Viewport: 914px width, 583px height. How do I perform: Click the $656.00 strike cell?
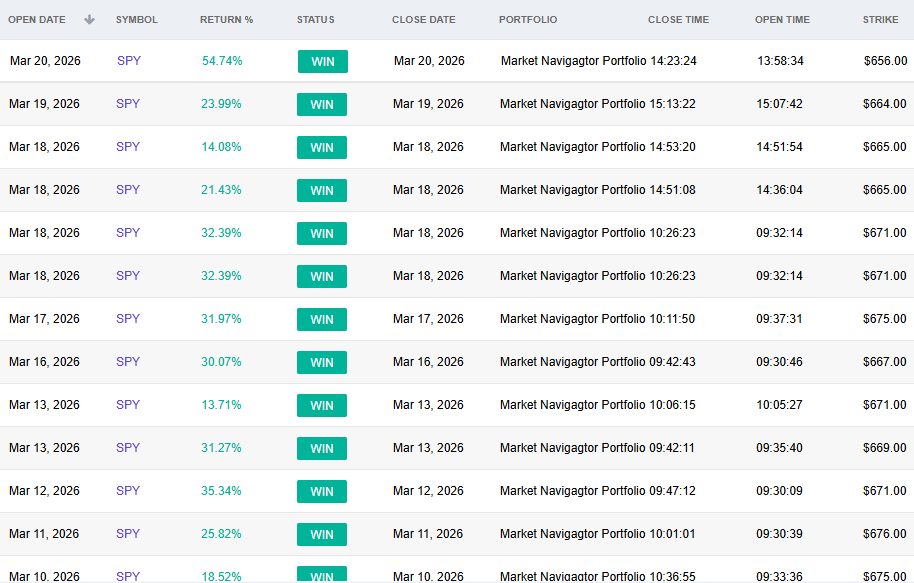[884, 61]
